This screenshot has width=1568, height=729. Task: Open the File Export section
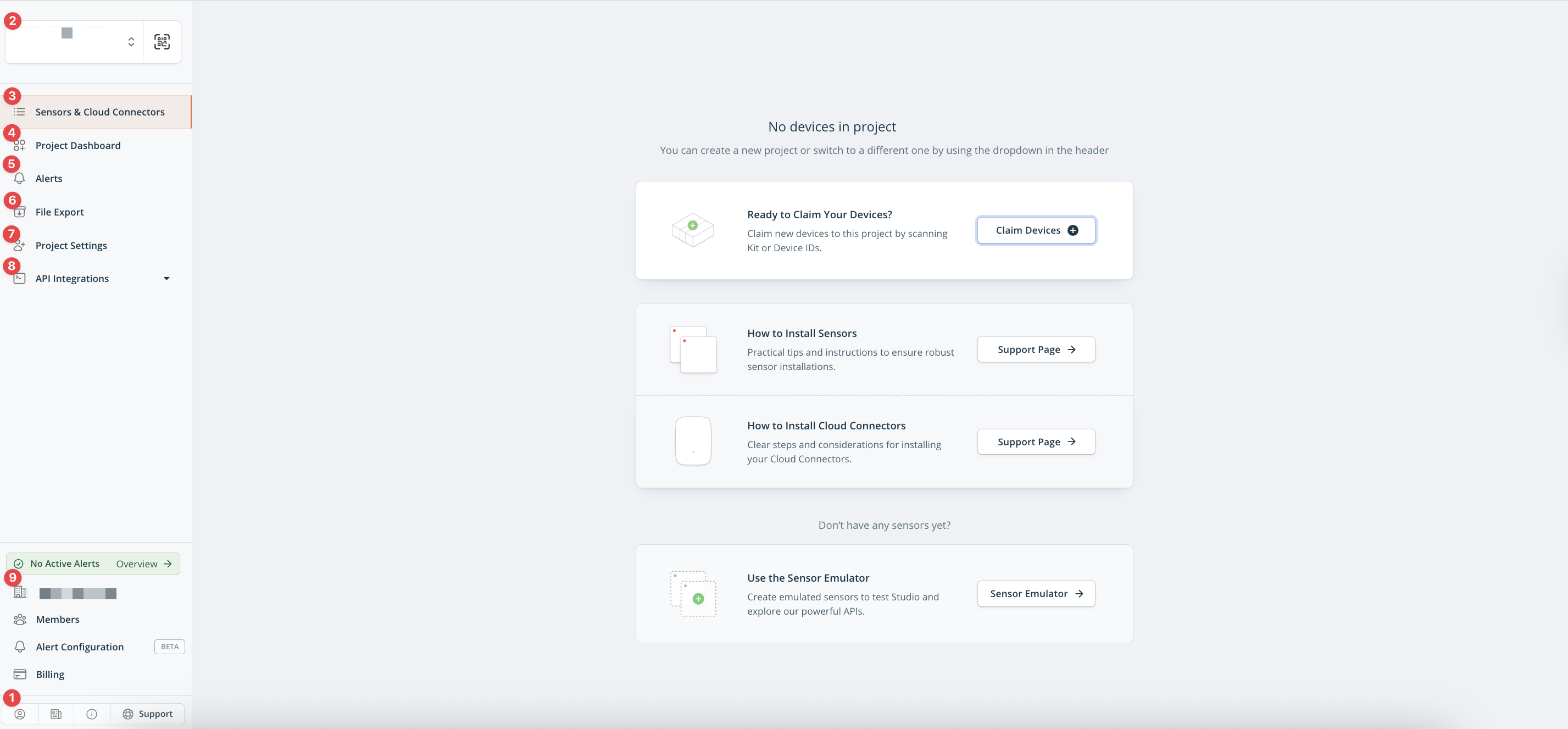tap(60, 212)
